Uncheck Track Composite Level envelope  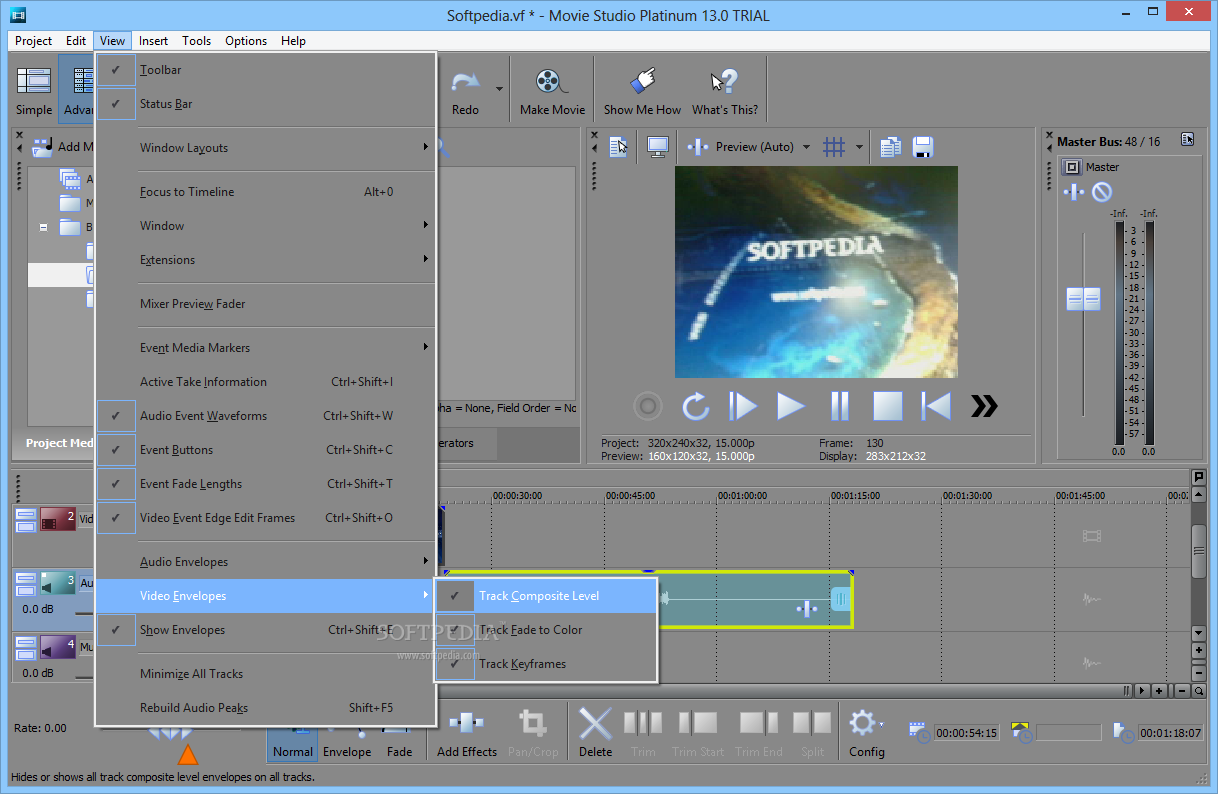tap(545, 596)
